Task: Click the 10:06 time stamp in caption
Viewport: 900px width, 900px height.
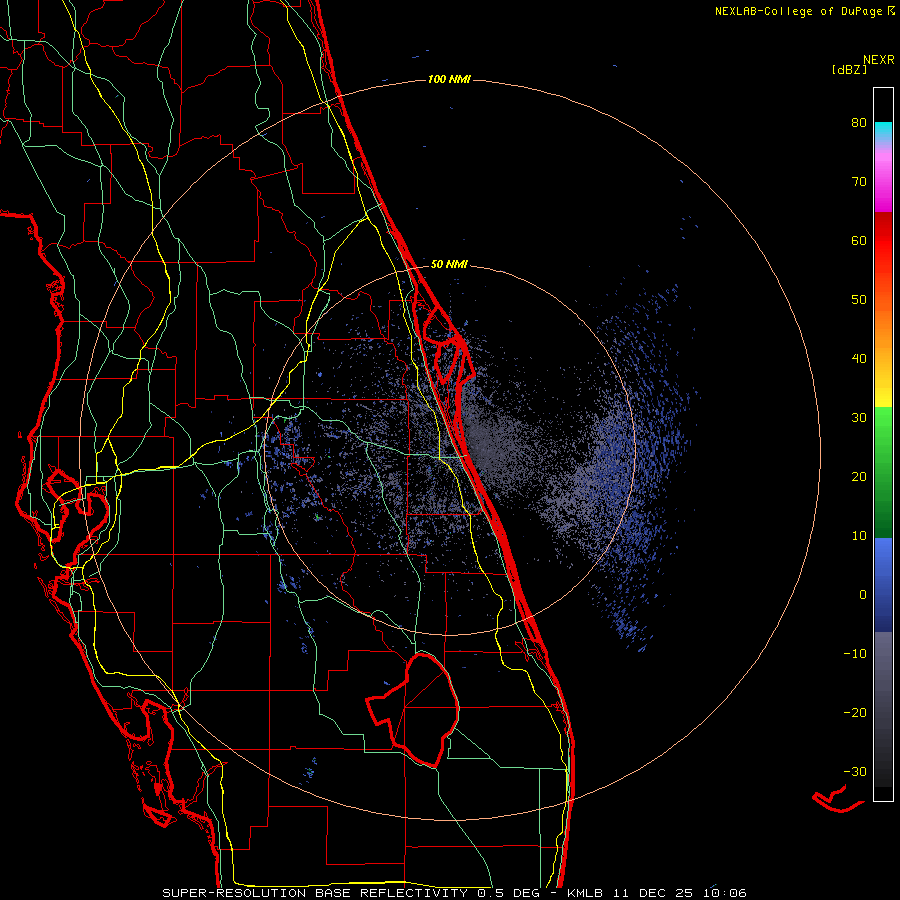Action: click(723, 893)
